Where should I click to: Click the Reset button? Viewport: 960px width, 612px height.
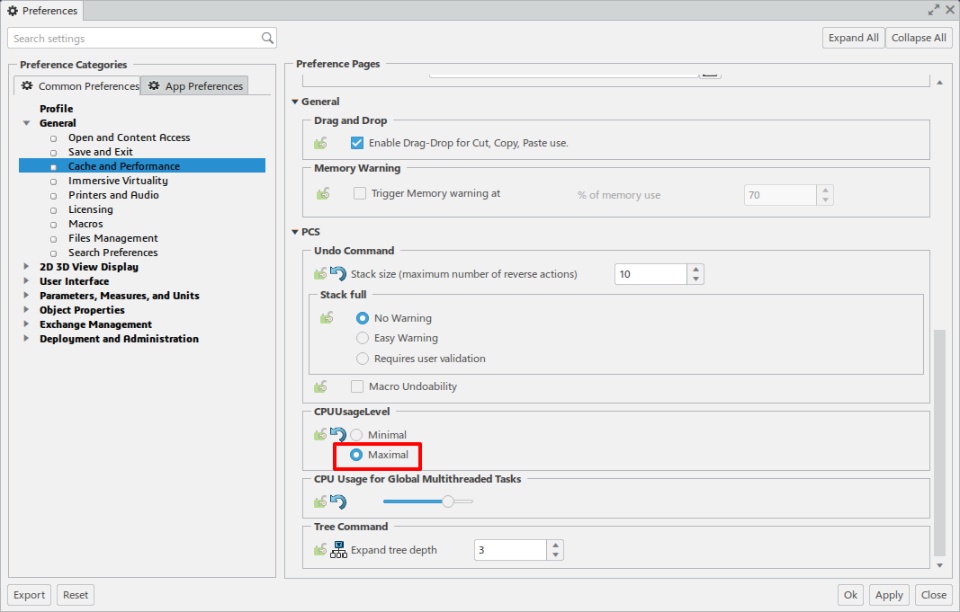(75, 595)
